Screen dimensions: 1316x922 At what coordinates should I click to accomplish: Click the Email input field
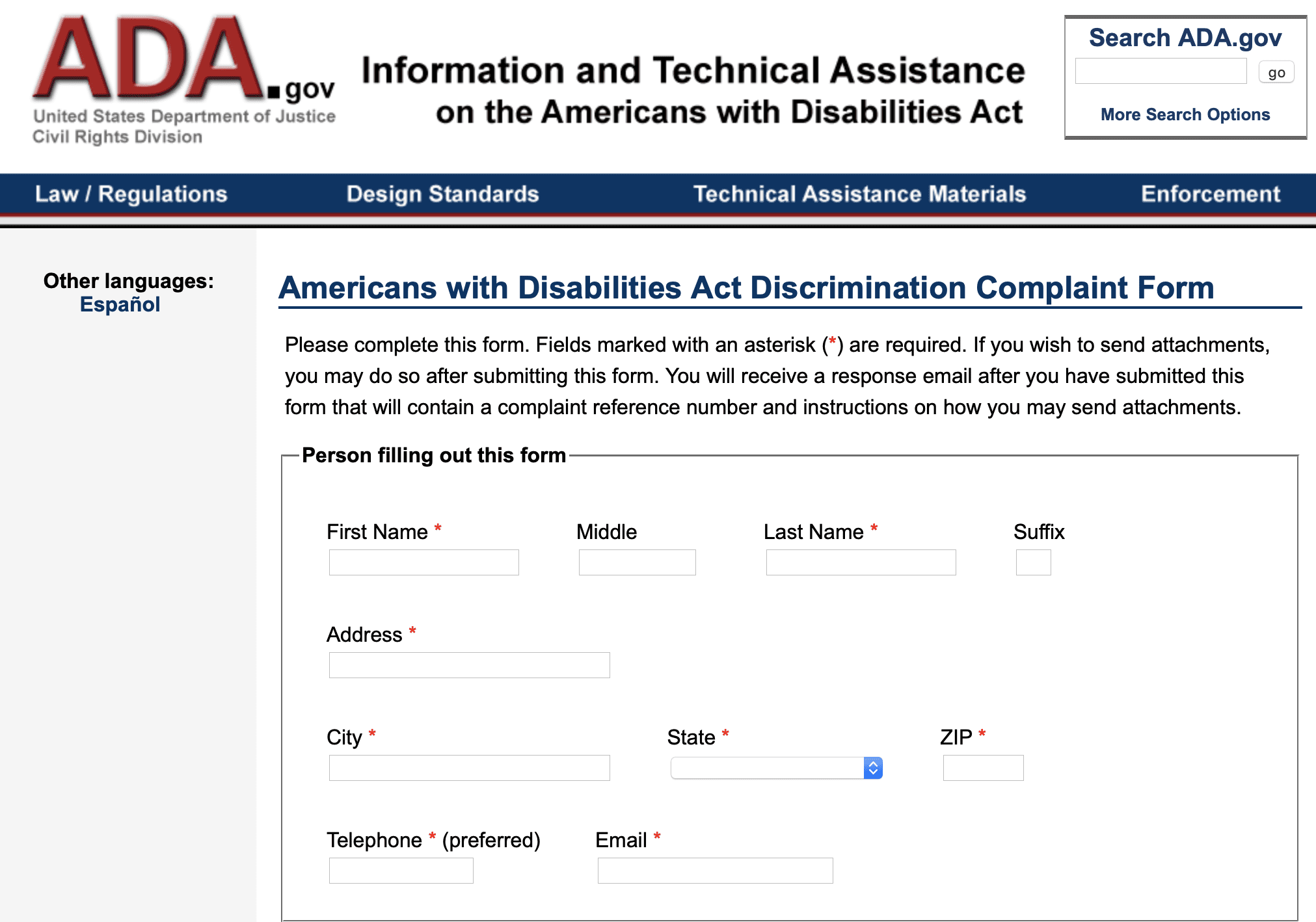[714, 871]
